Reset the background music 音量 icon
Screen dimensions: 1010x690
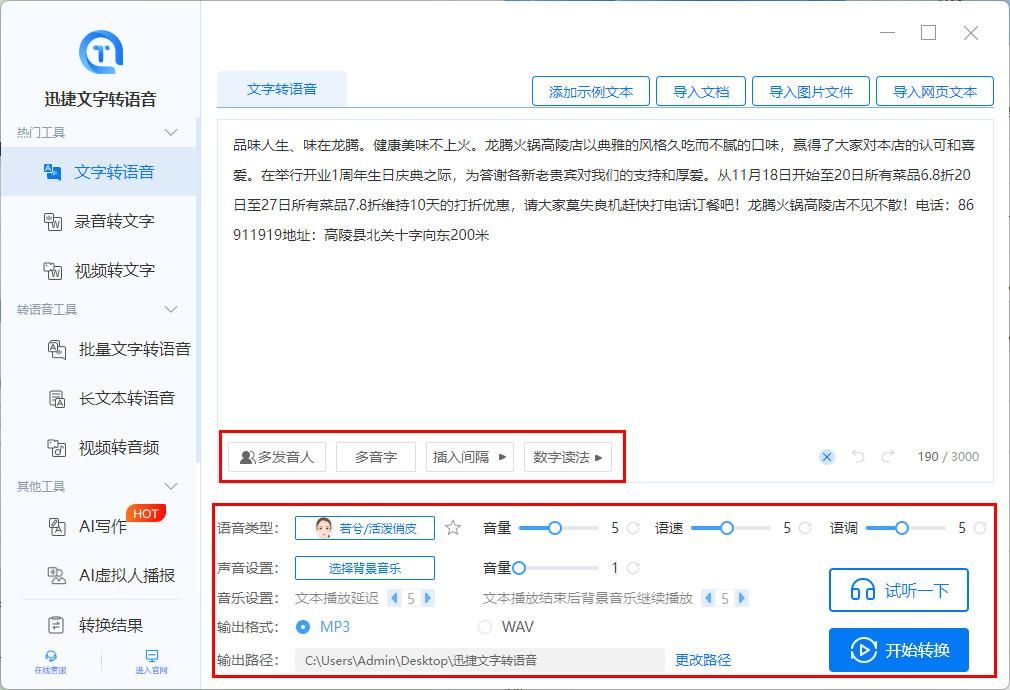click(633, 568)
